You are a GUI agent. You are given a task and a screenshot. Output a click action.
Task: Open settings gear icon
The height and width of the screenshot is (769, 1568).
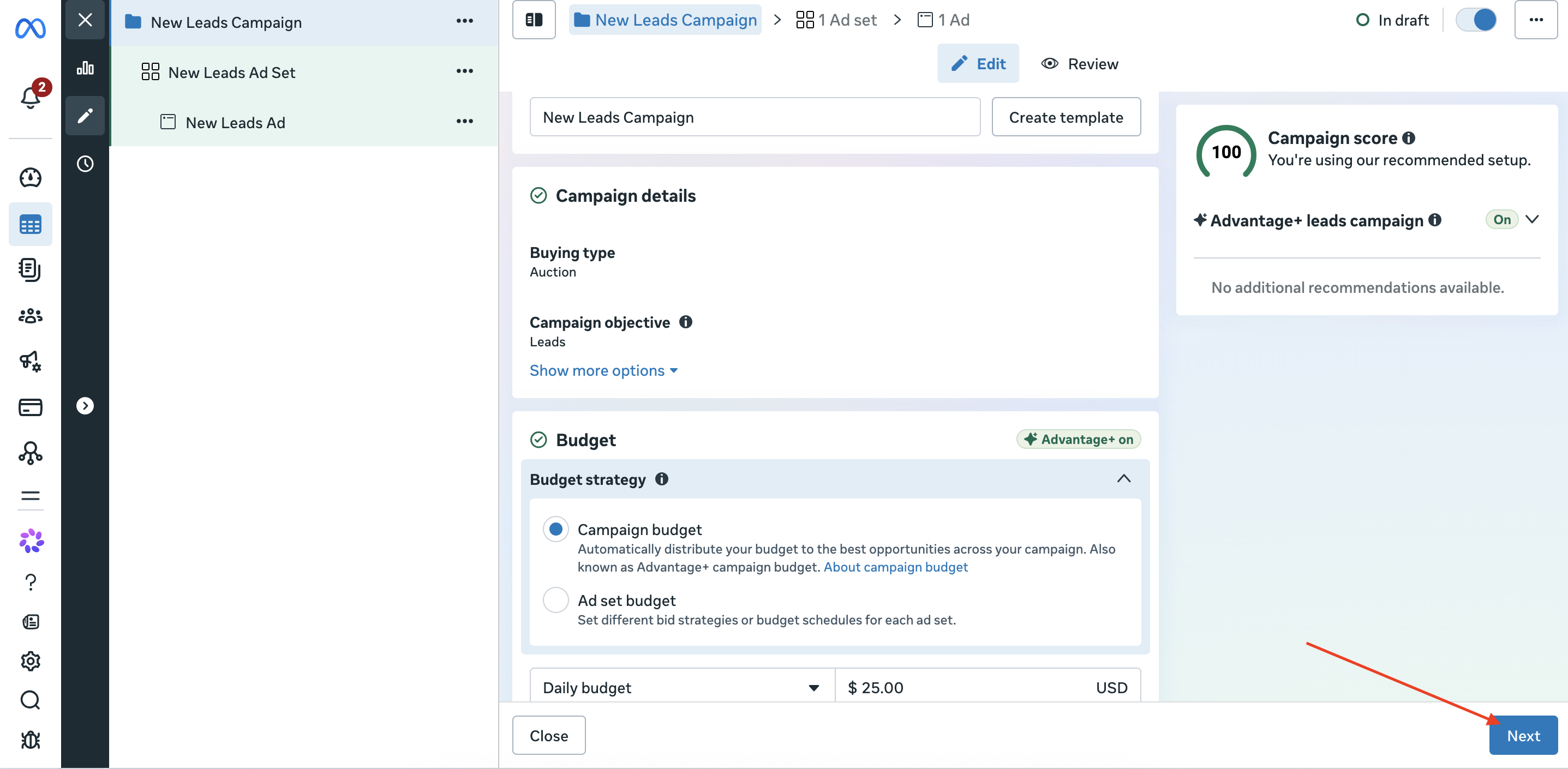31,660
